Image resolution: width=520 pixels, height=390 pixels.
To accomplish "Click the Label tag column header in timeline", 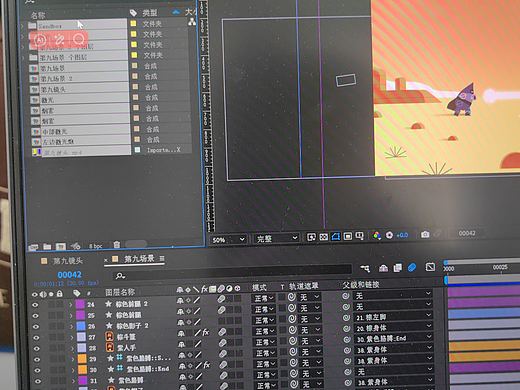I will pyautogui.click(x=77, y=293).
